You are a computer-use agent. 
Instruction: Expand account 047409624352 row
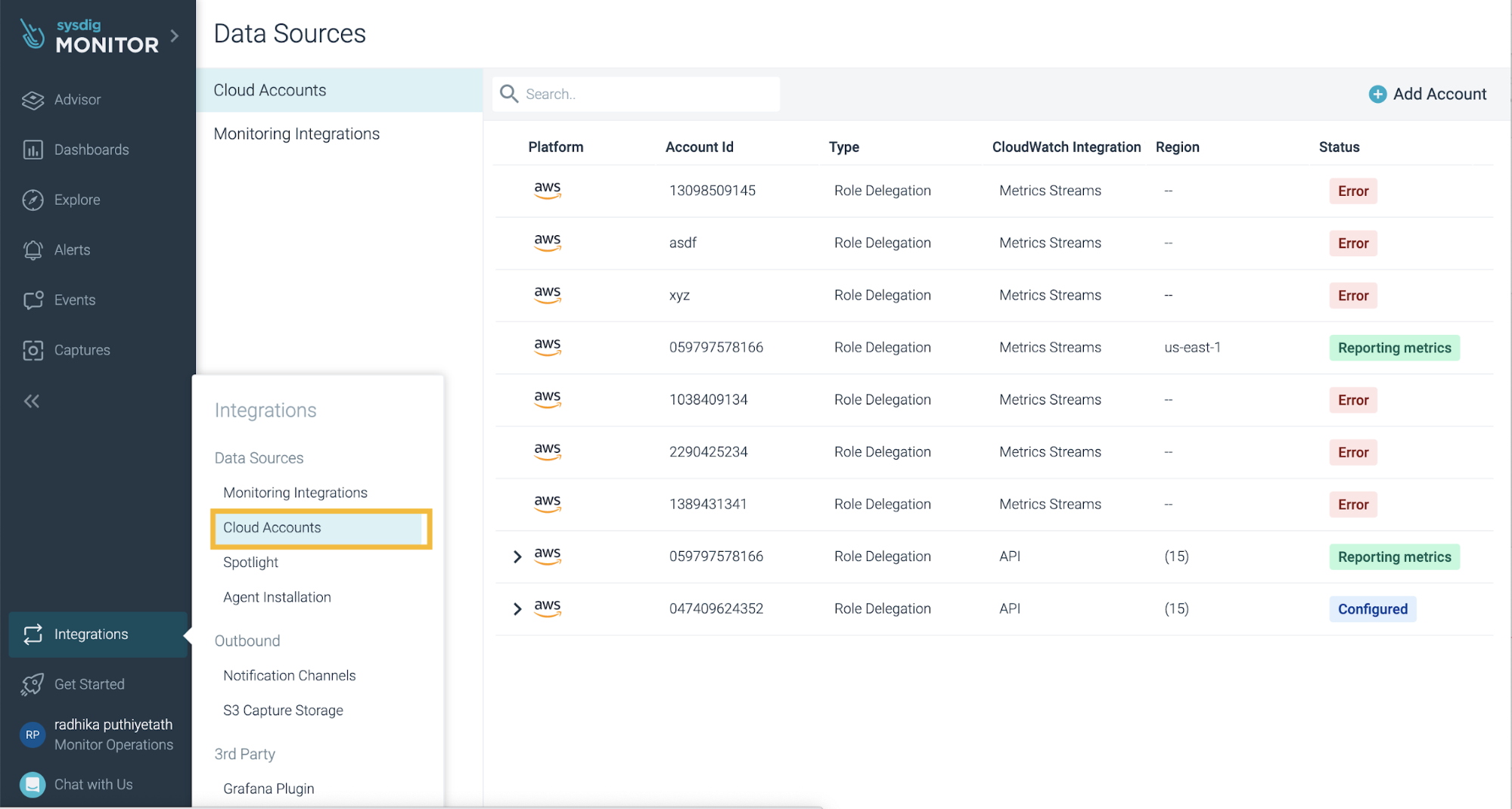(517, 608)
